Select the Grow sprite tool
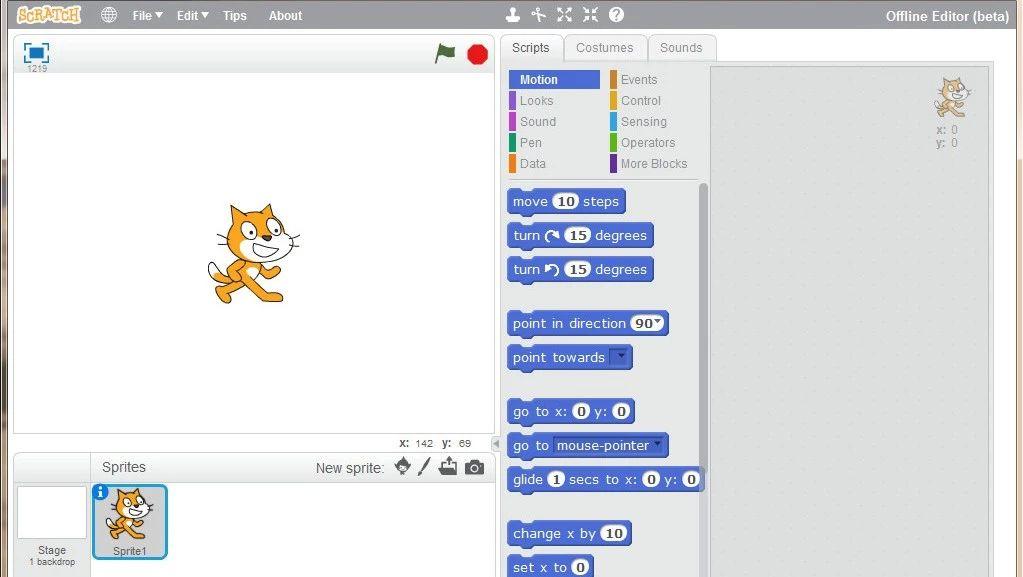Image resolution: width=1023 pixels, height=577 pixels. [564, 14]
